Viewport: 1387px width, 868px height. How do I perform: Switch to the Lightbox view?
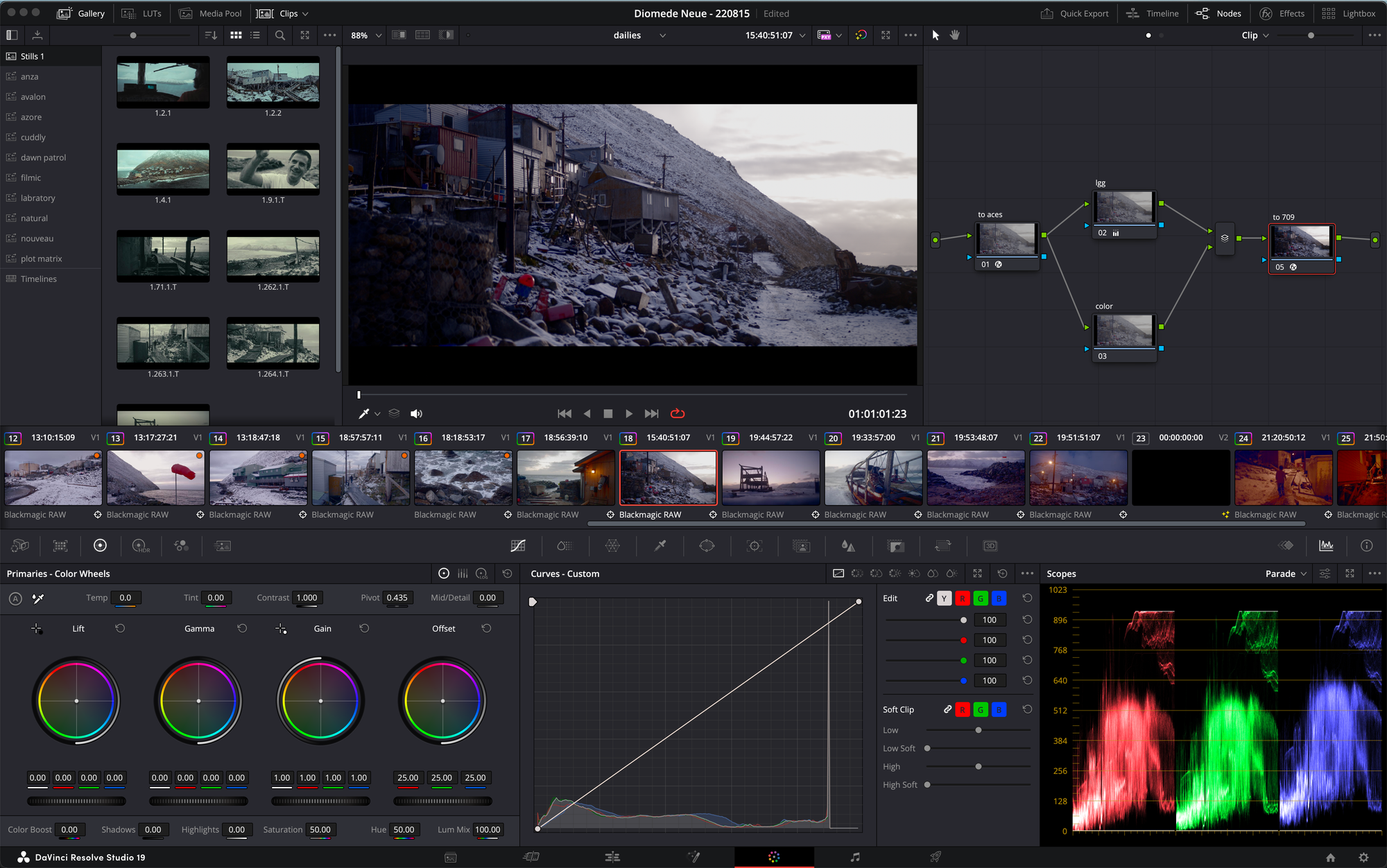point(1349,13)
